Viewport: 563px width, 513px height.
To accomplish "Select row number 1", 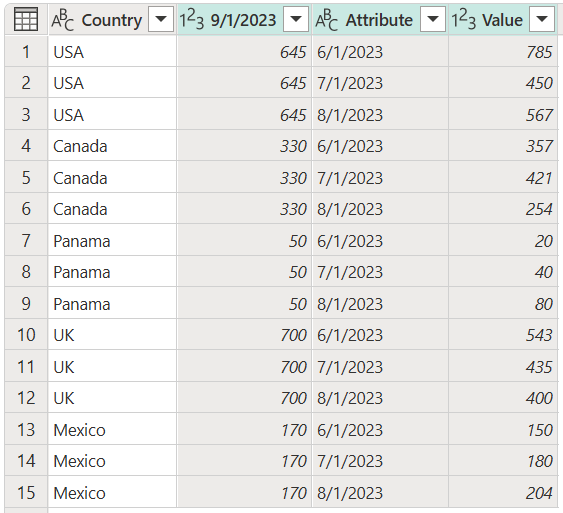I will click(26, 52).
